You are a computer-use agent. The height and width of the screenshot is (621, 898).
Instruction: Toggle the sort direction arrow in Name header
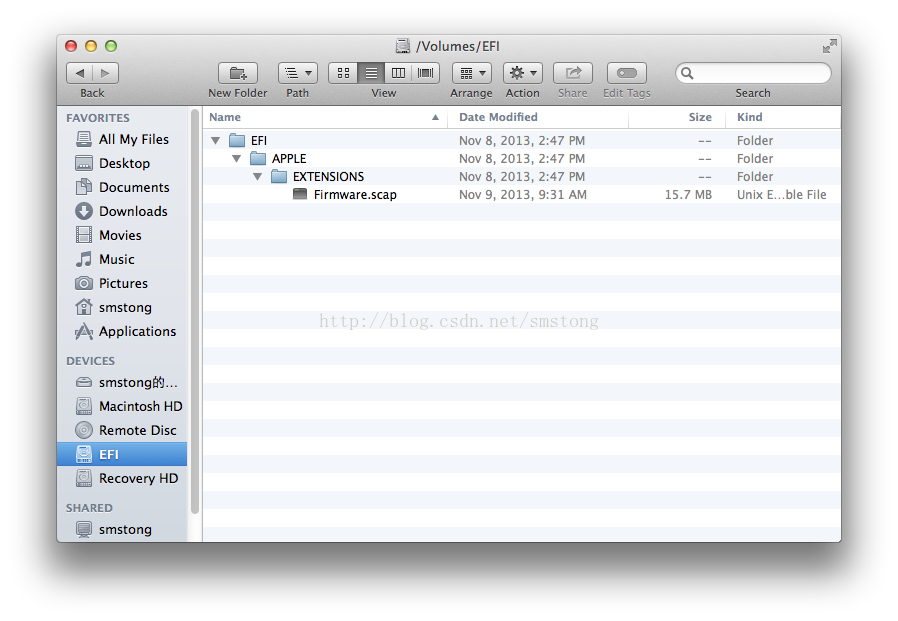click(435, 117)
